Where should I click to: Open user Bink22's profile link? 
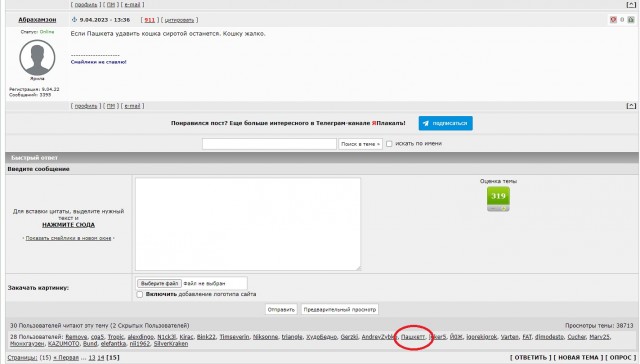pyautogui.click(x=206, y=337)
